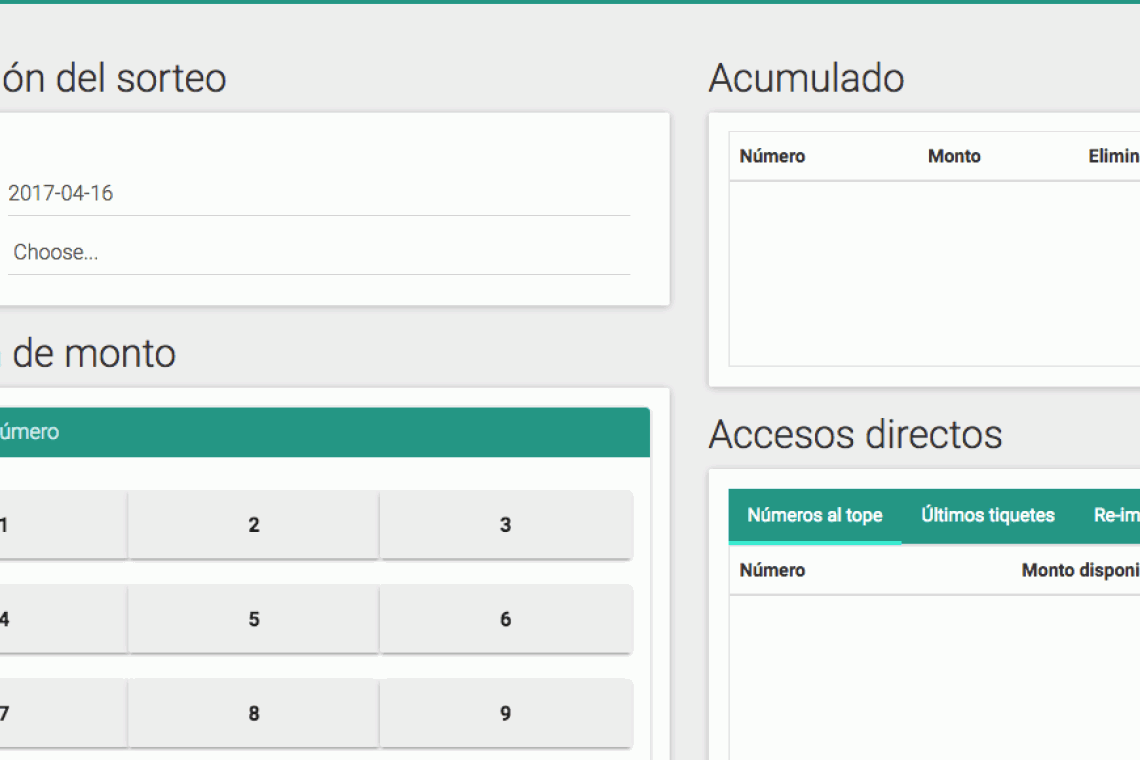Click the Monto disponi column header
Viewport: 1140px width, 760px height.
coord(1079,570)
